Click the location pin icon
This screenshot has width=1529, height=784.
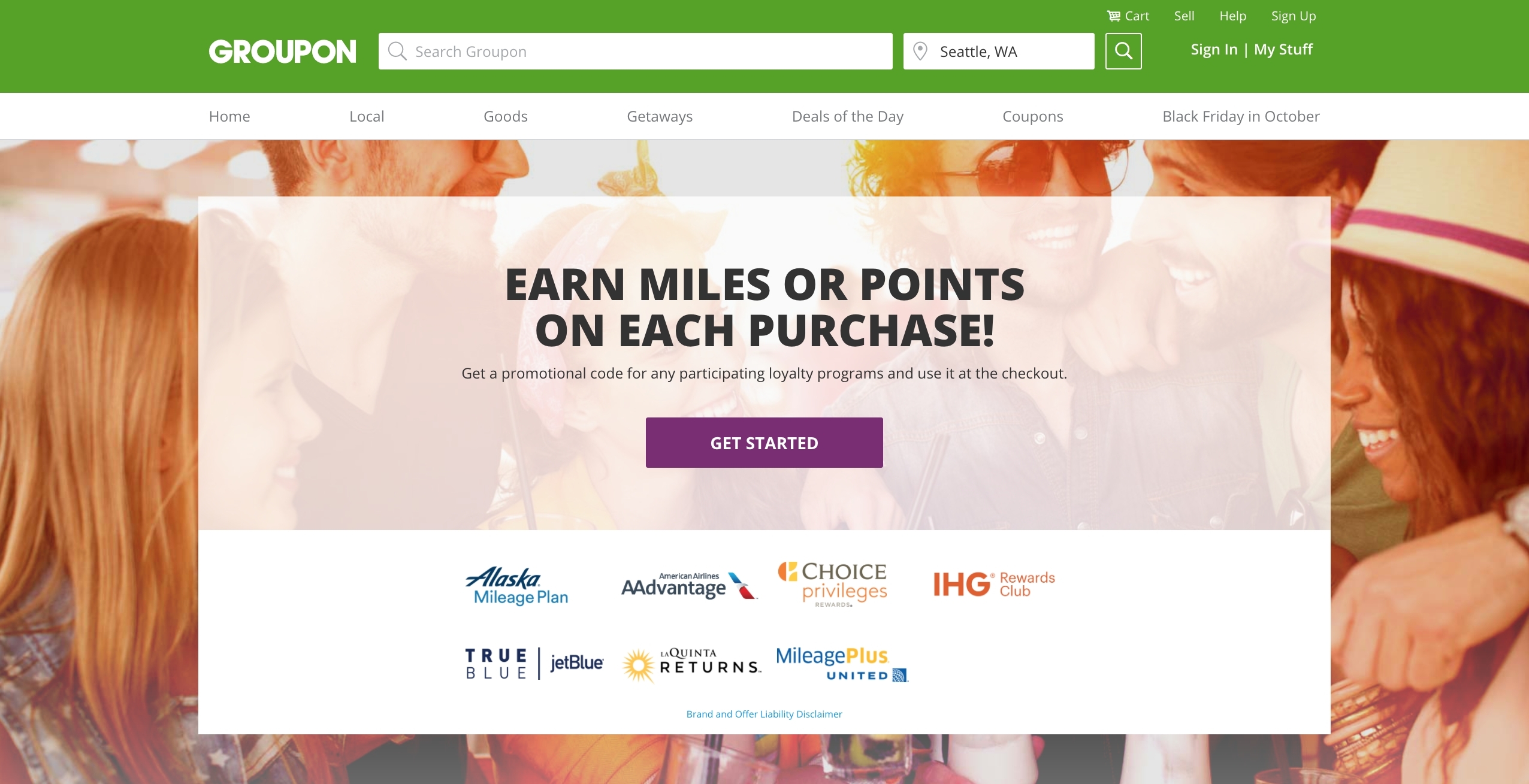(920, 52)
